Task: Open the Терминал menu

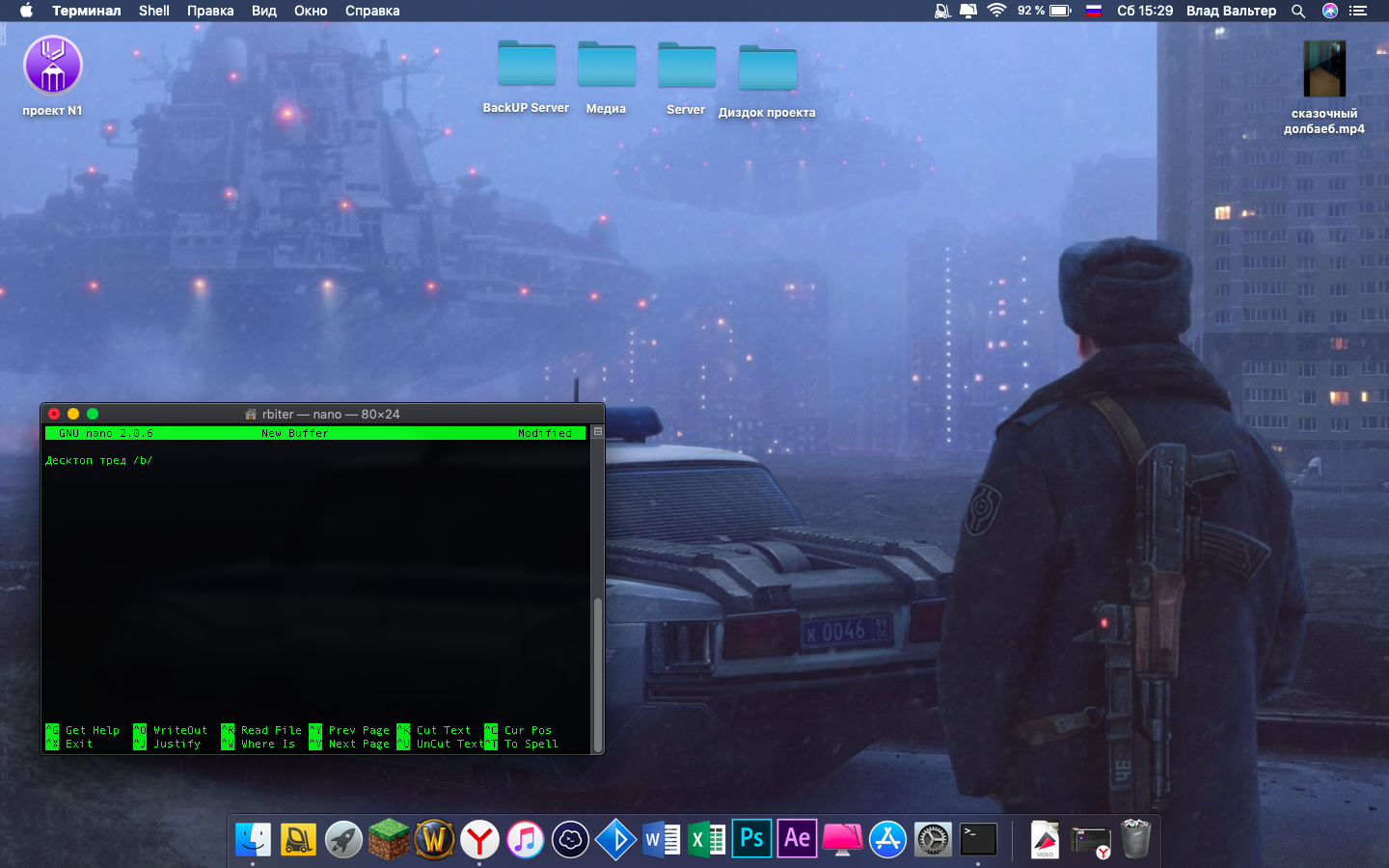Action: coord(87,11)
